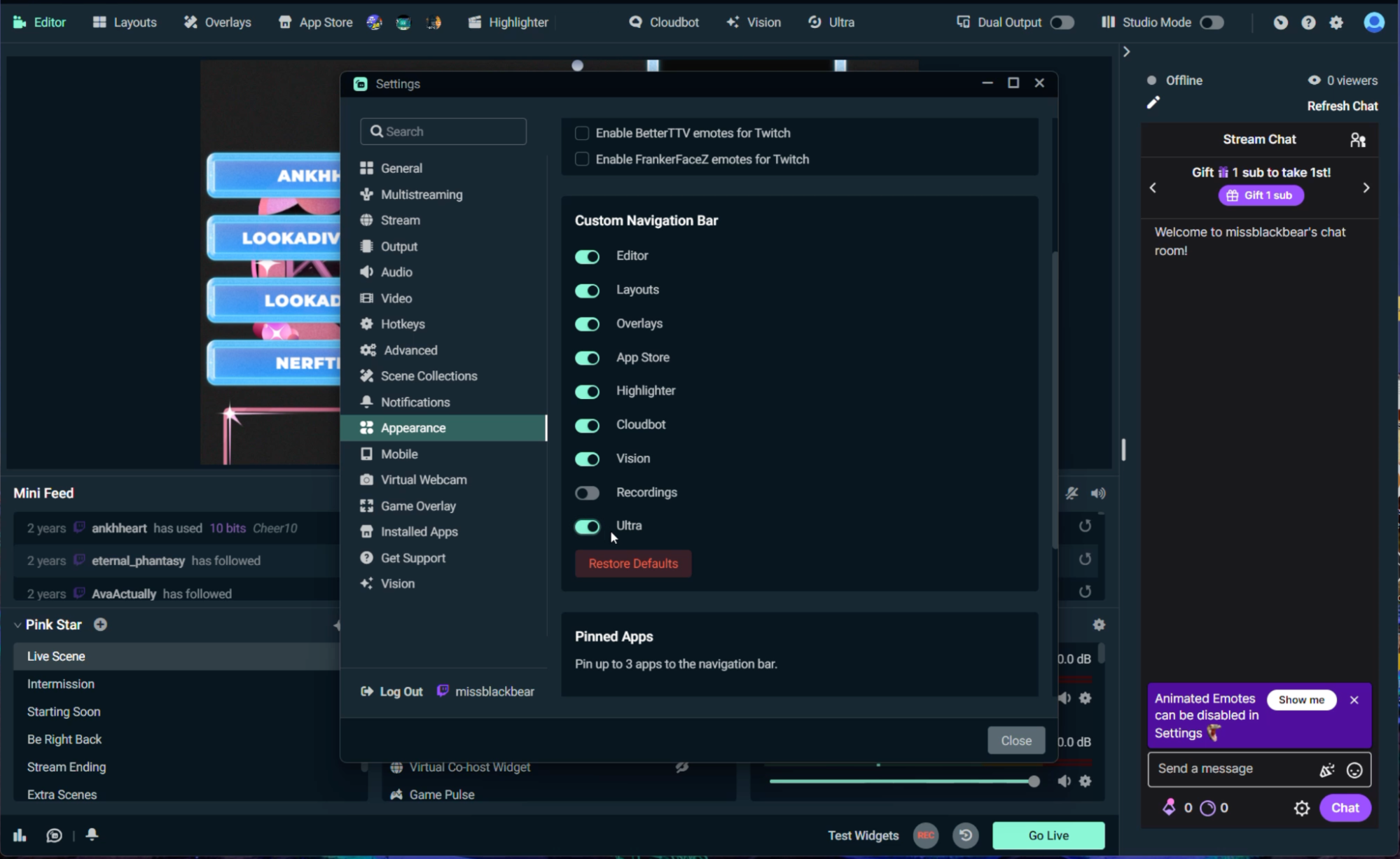Open the help question mark icon in top bar
Screen dimensions: 1400x859
click(x=1308, y=22)
